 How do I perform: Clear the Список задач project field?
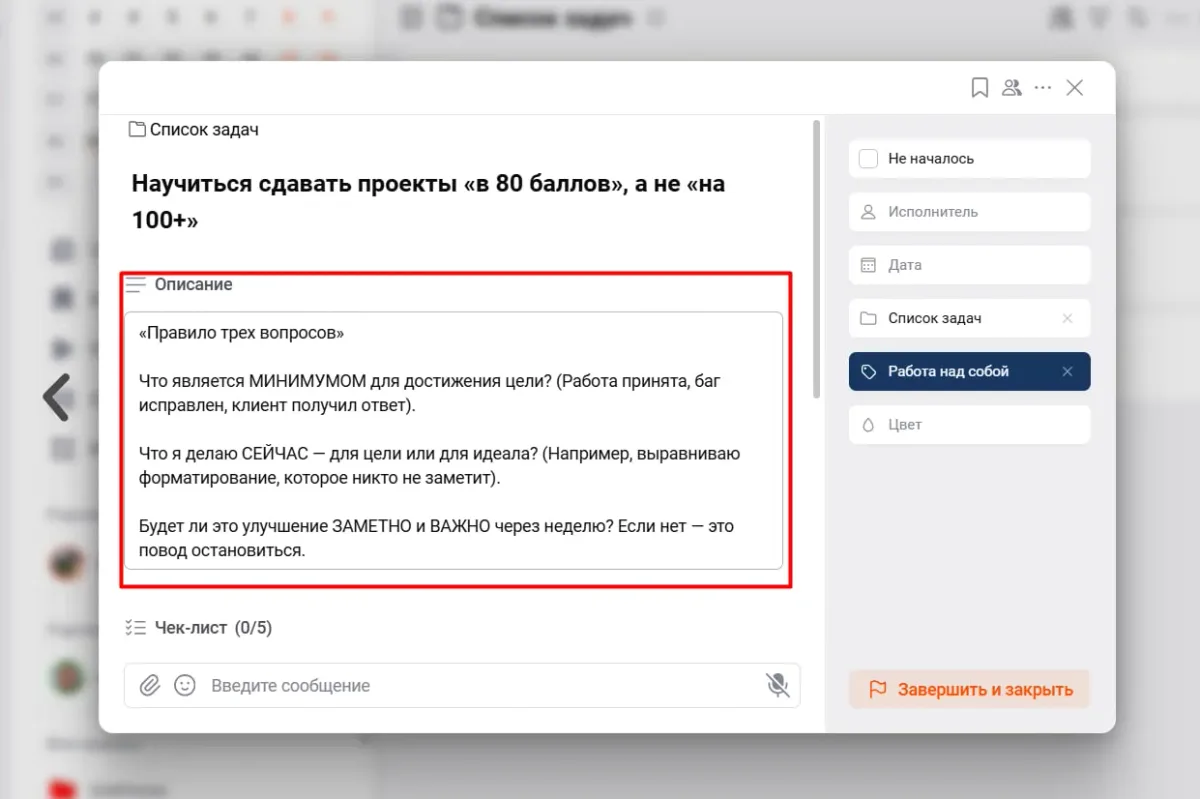1067,318
